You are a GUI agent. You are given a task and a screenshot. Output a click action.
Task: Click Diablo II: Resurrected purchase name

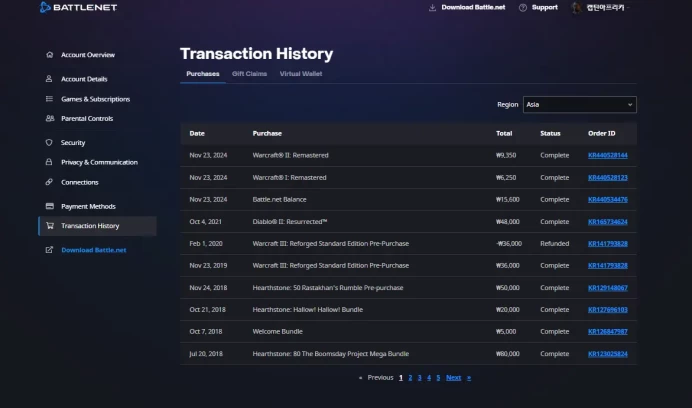coord(290,222)
